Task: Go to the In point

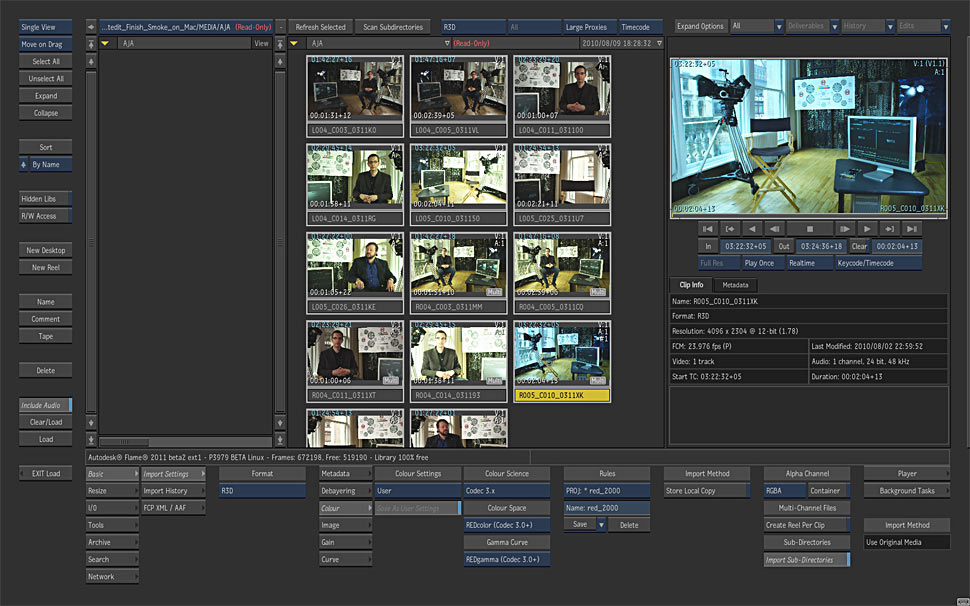Action: [730, 229]
